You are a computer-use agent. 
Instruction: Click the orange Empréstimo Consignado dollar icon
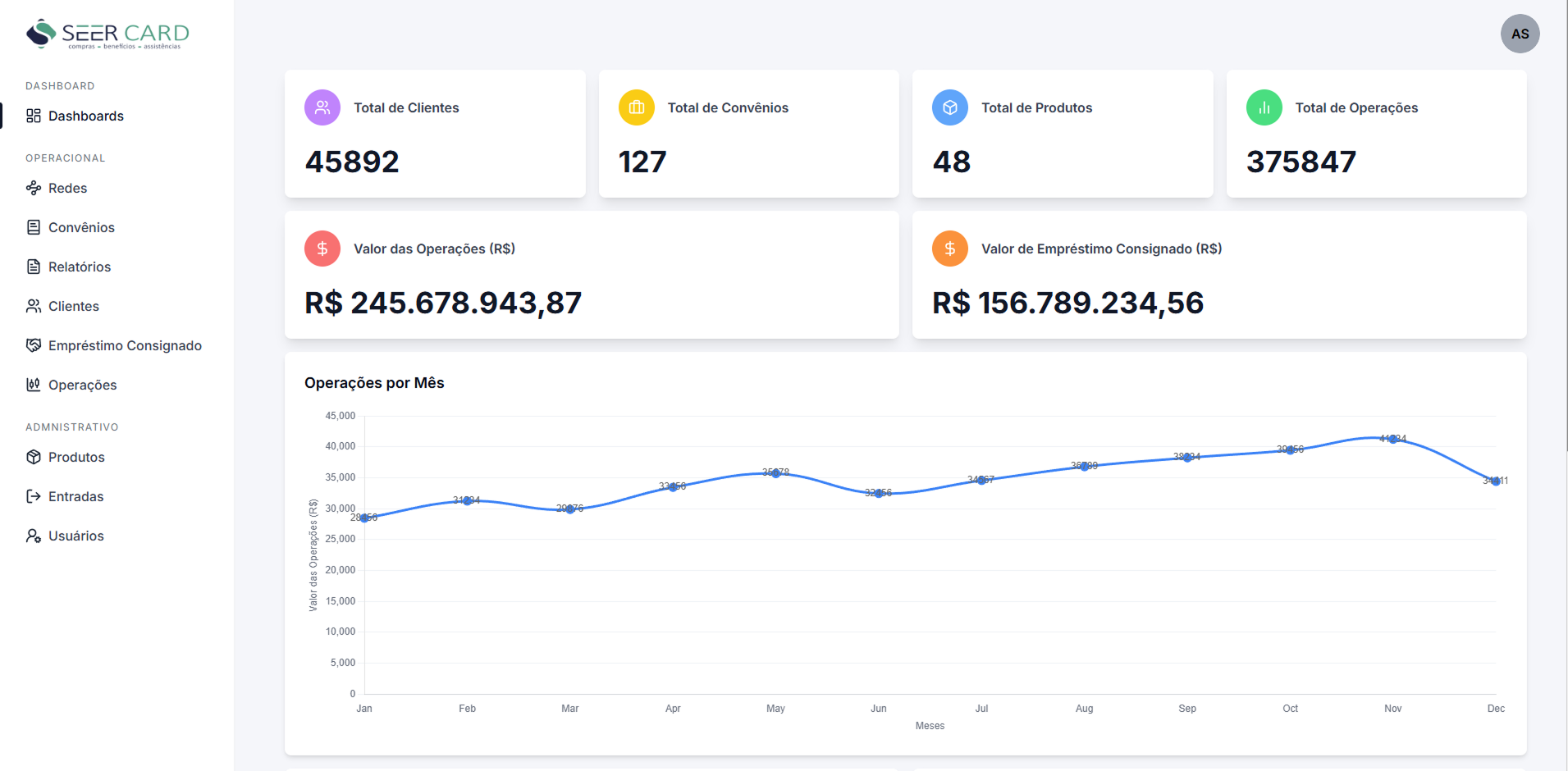point(950,249)
